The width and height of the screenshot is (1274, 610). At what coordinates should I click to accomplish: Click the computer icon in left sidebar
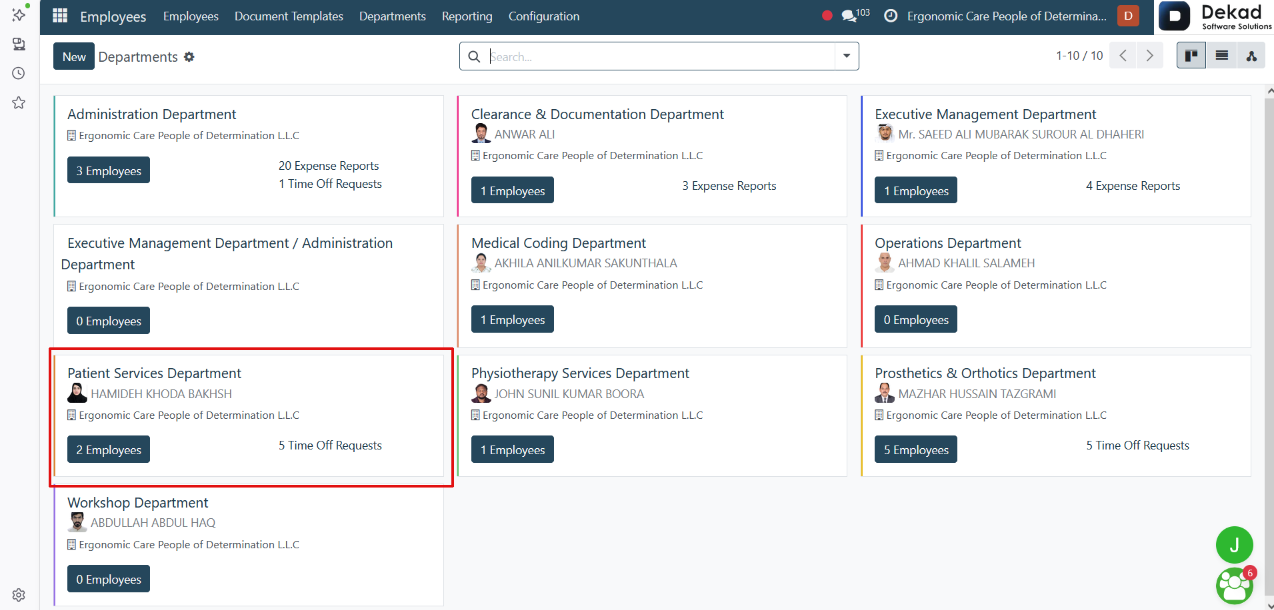tap(18, 44)
